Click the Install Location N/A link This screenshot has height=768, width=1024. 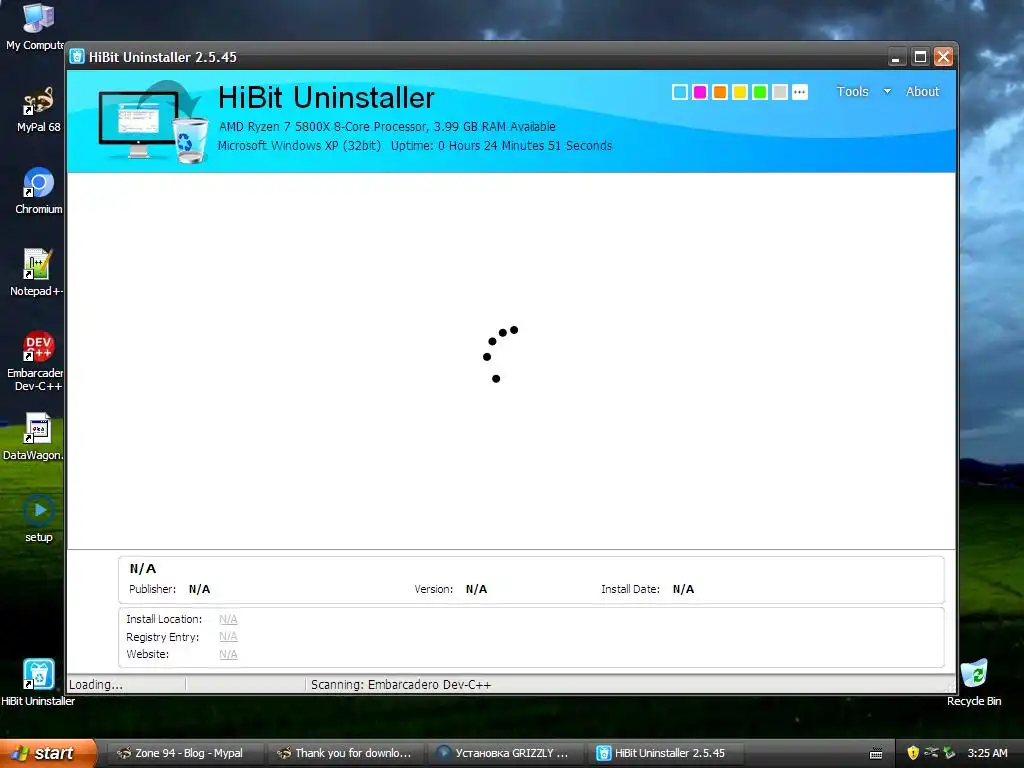point(228,619)
